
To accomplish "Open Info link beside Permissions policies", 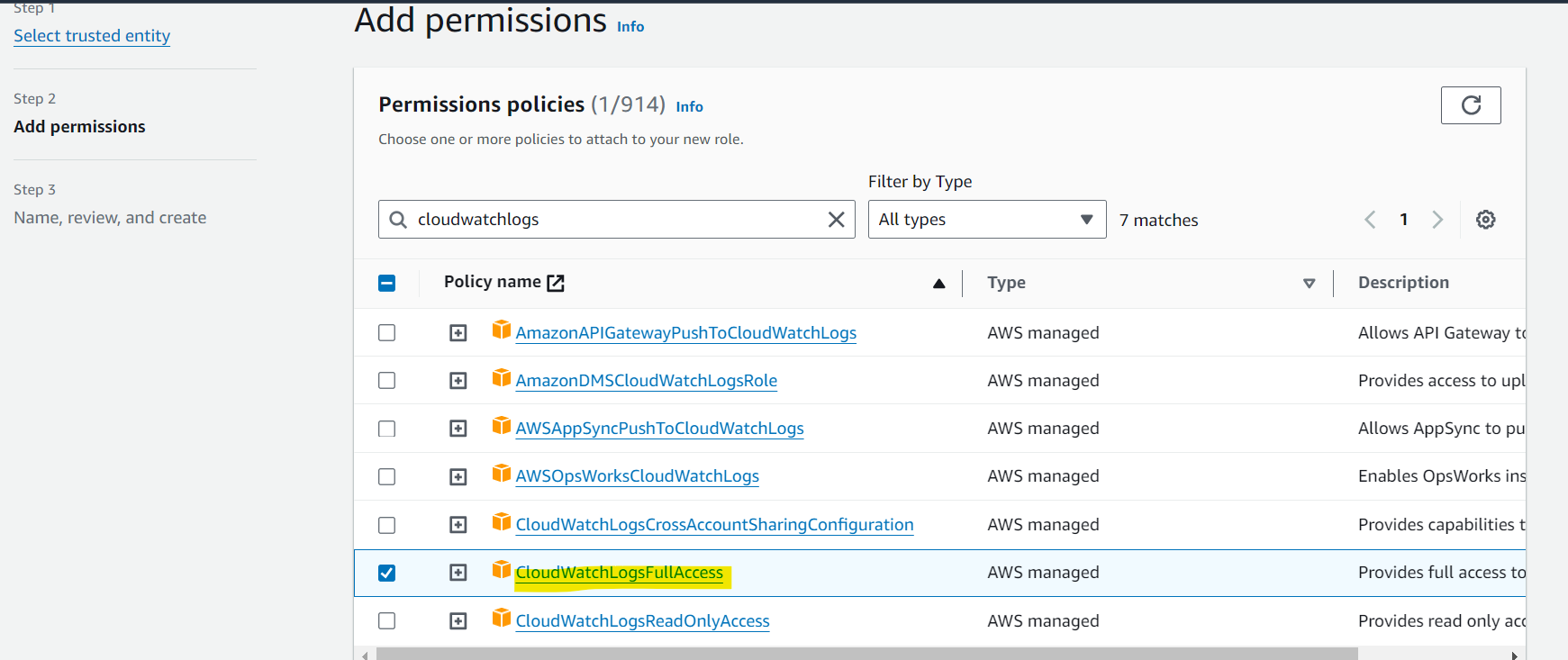I will click(x=690, y=107).
